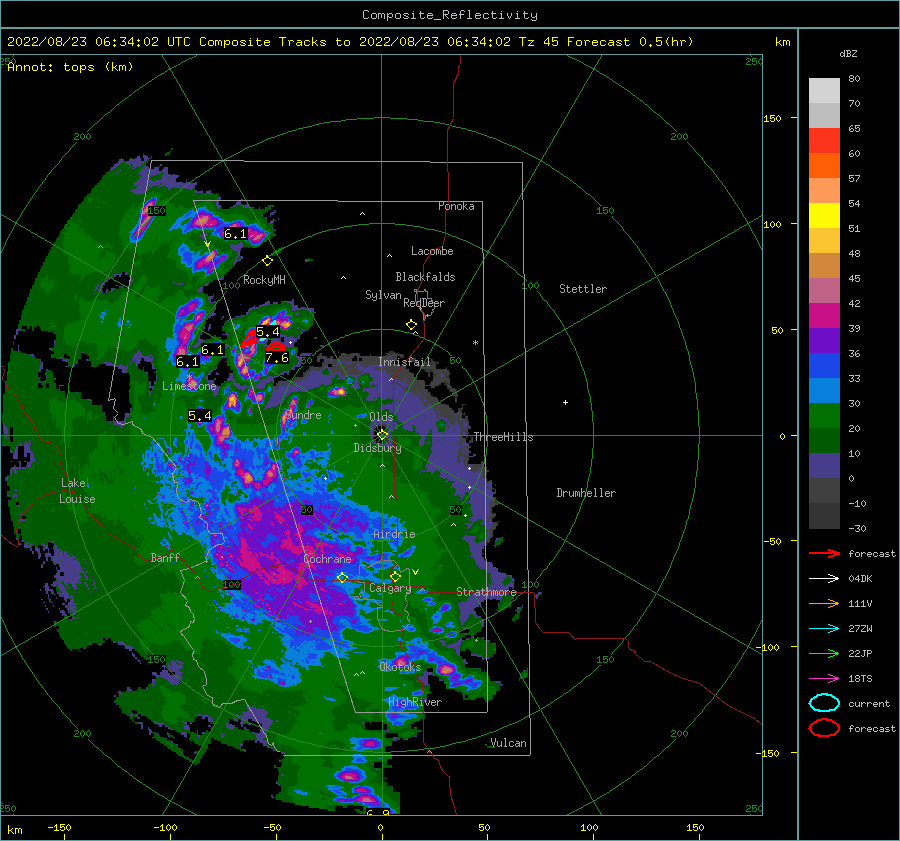Click the 6.1 top label near RockyMH

[x=235, y=234]
